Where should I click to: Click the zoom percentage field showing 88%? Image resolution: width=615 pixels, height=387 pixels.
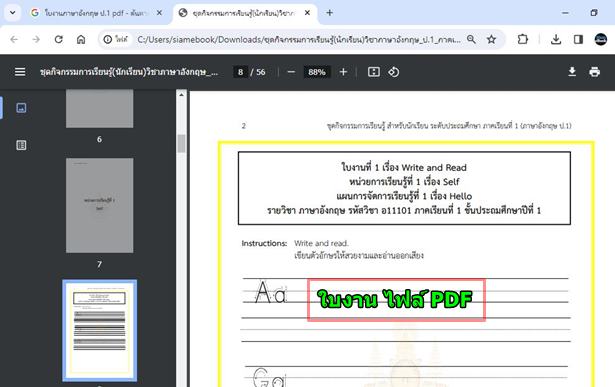pos(317,72)
